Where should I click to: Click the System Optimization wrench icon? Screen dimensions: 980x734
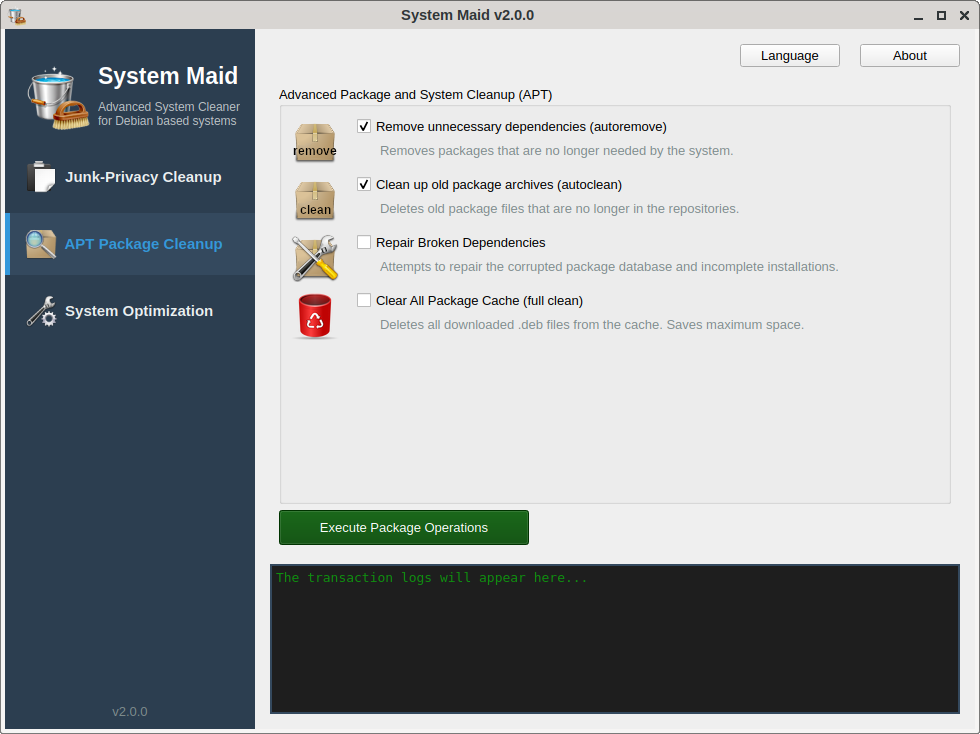pyautogui.click(x=41, y=311)
